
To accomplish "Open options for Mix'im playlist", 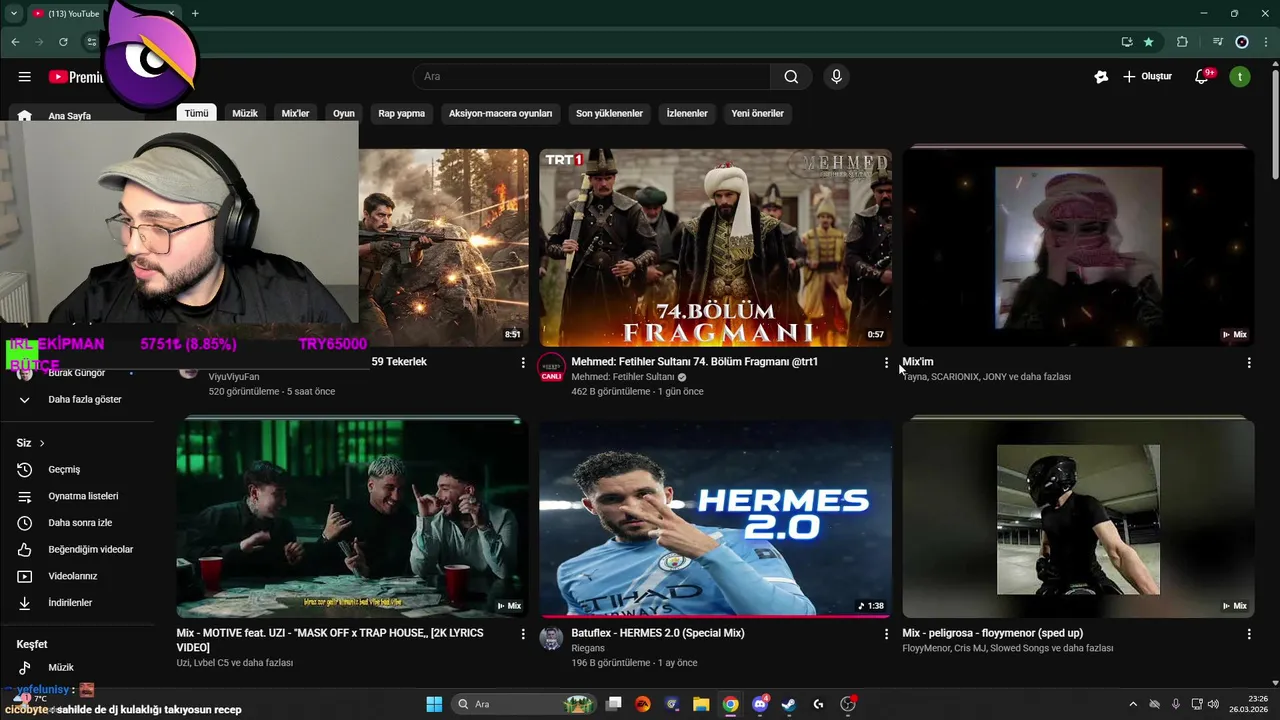I will pos(1248,363).
